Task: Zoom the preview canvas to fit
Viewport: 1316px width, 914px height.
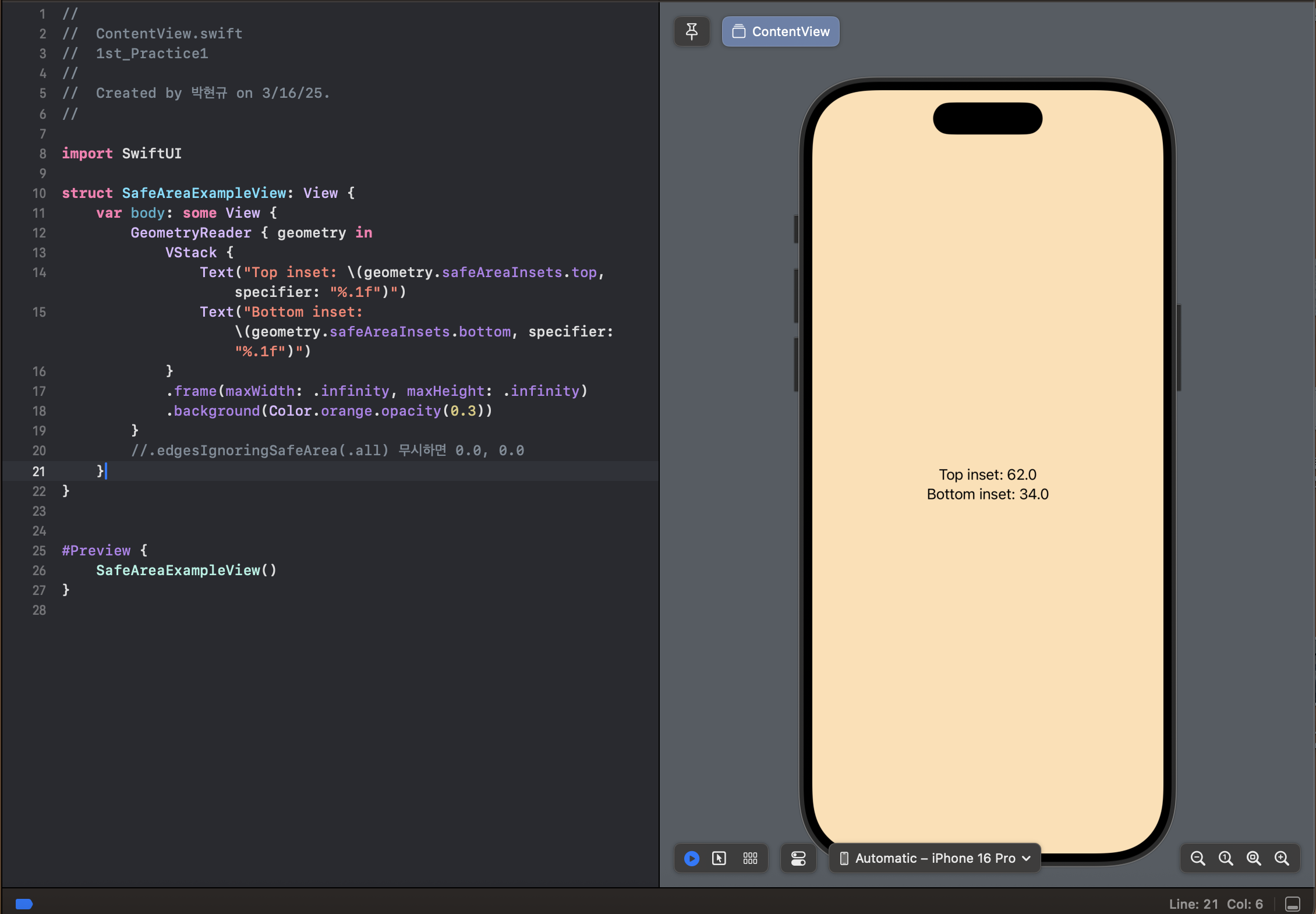Action: tap(1254, 858)
